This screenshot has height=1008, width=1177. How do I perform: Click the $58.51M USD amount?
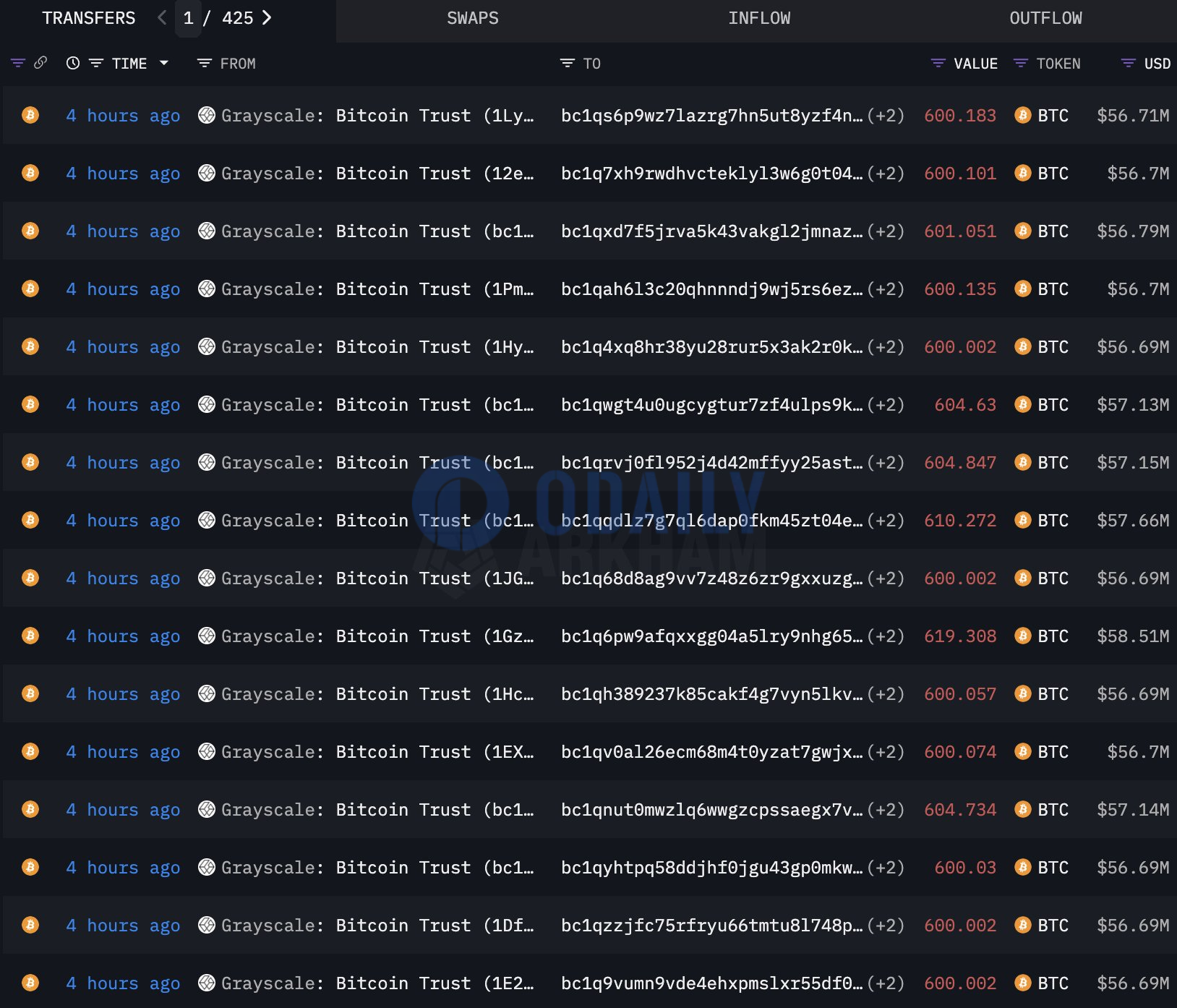(x=1133, y=636)
